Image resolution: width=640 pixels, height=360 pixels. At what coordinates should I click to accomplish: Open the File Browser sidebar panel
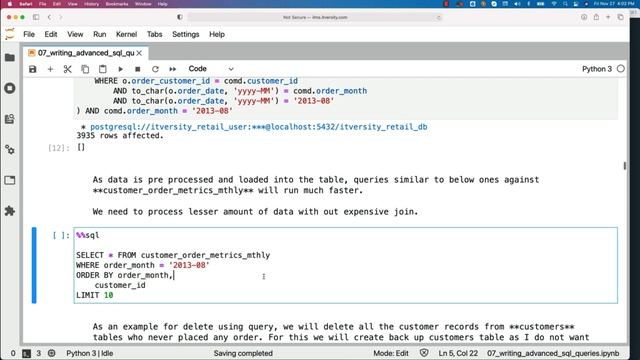[x=10, y=58]
